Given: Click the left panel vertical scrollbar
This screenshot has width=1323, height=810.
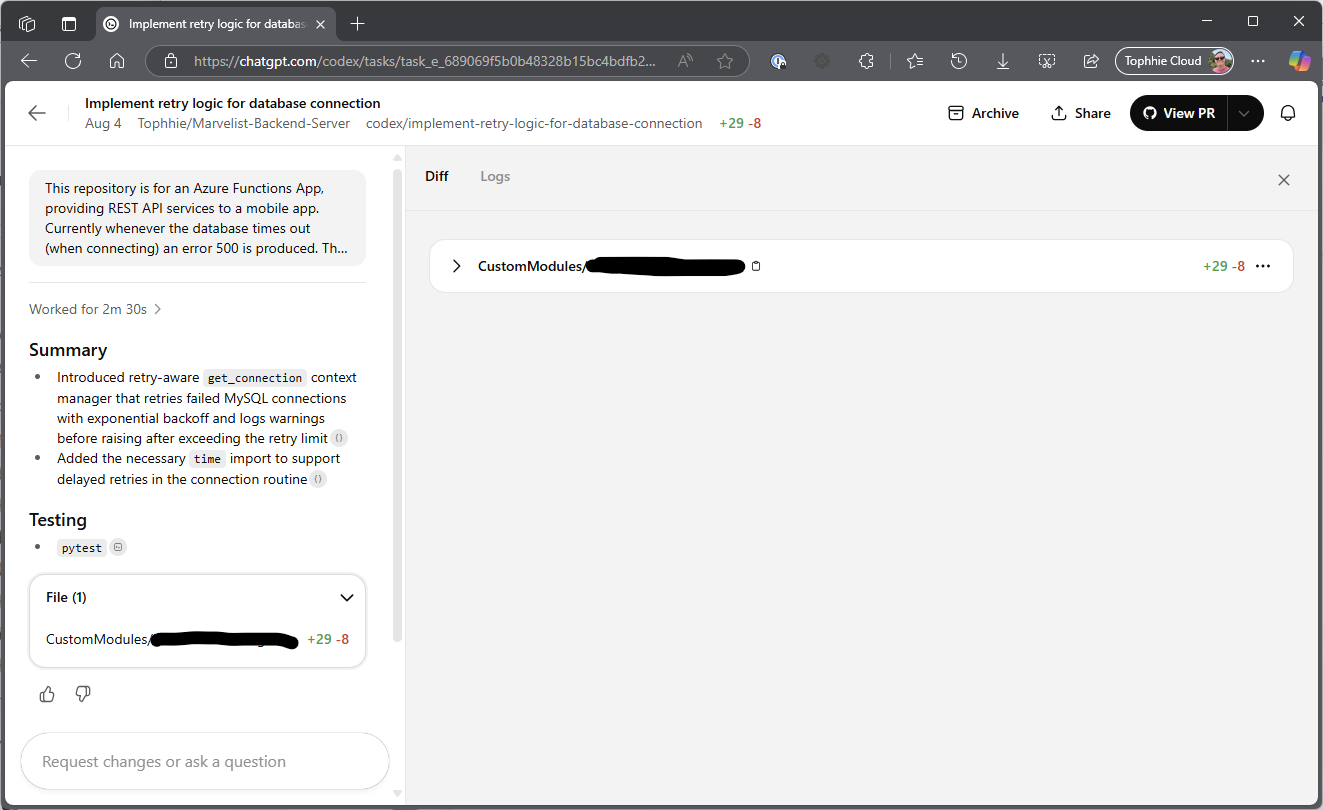Looking at the screenshot, I should 397,405.
